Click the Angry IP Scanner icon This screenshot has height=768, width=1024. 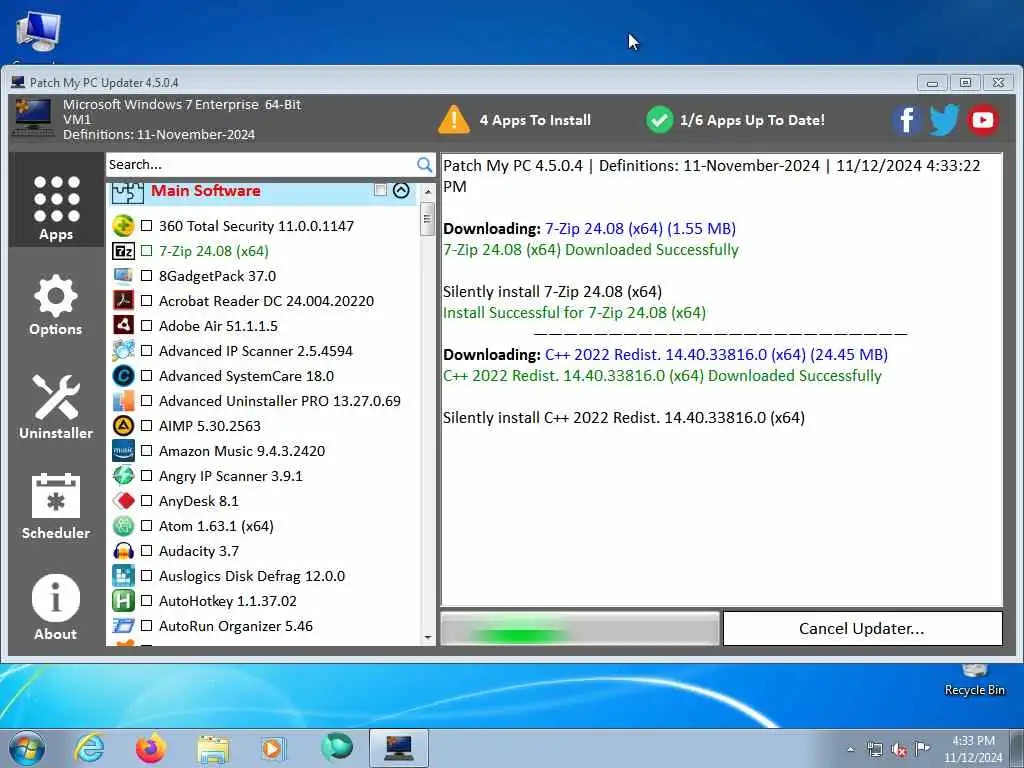[123, 475]
